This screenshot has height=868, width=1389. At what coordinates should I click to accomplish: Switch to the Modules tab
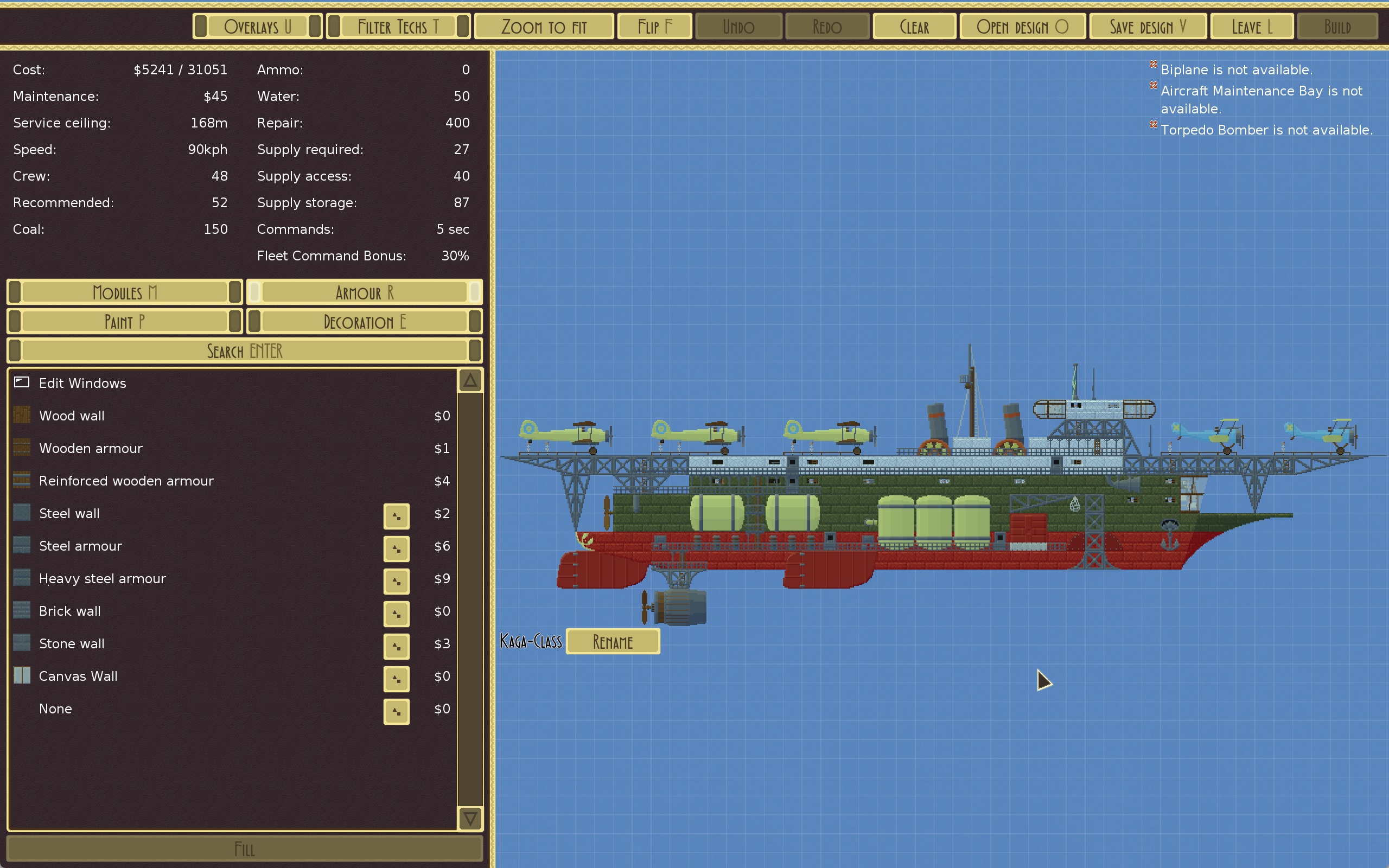pos(125,292)
